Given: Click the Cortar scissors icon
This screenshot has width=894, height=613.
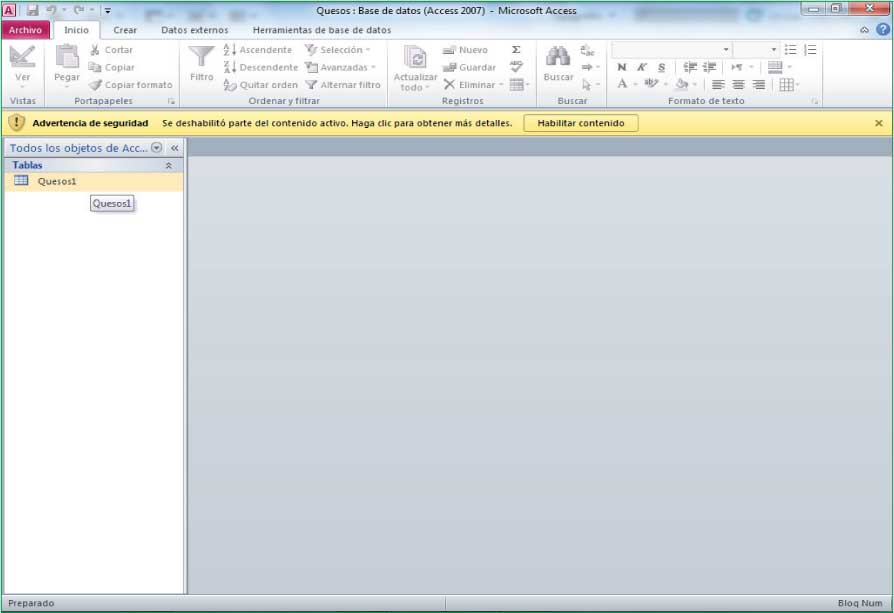Looking at the screenshot, I should tap(96, 50).
